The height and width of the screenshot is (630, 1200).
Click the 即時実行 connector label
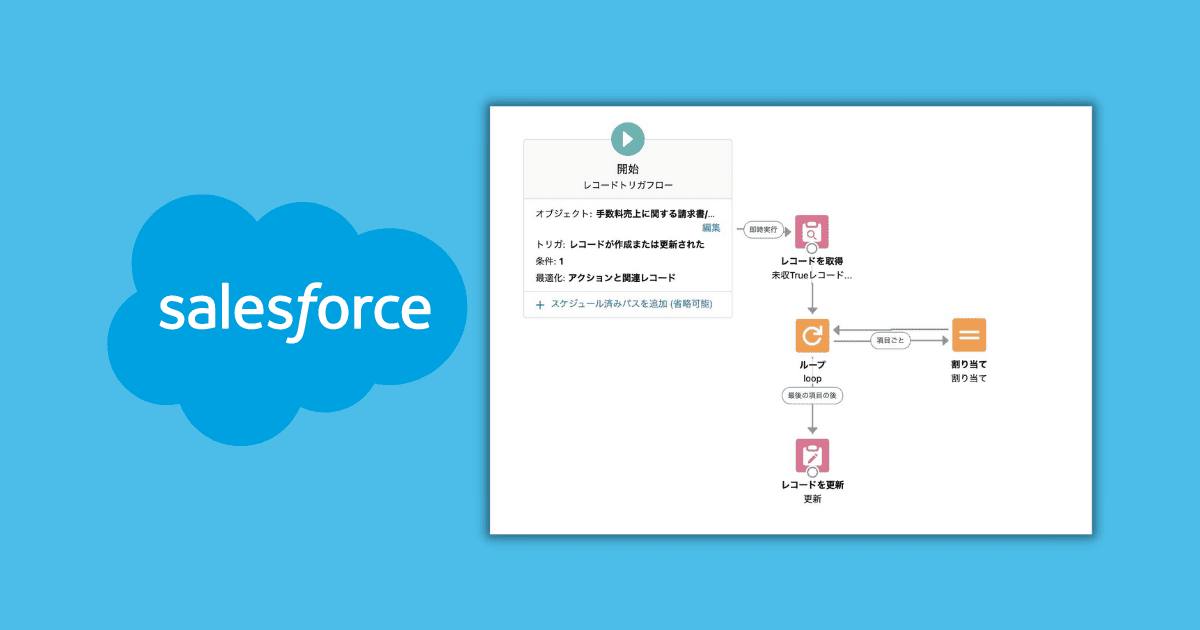pos(763,230)
